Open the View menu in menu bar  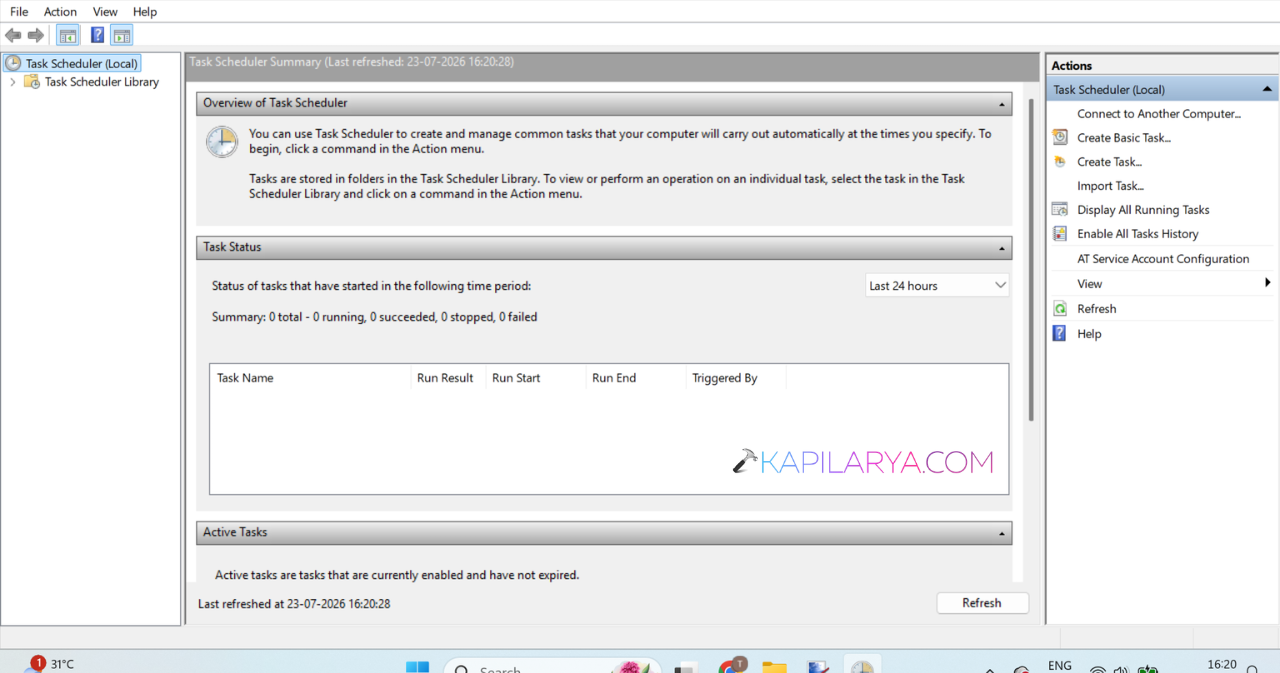[105, 12]
